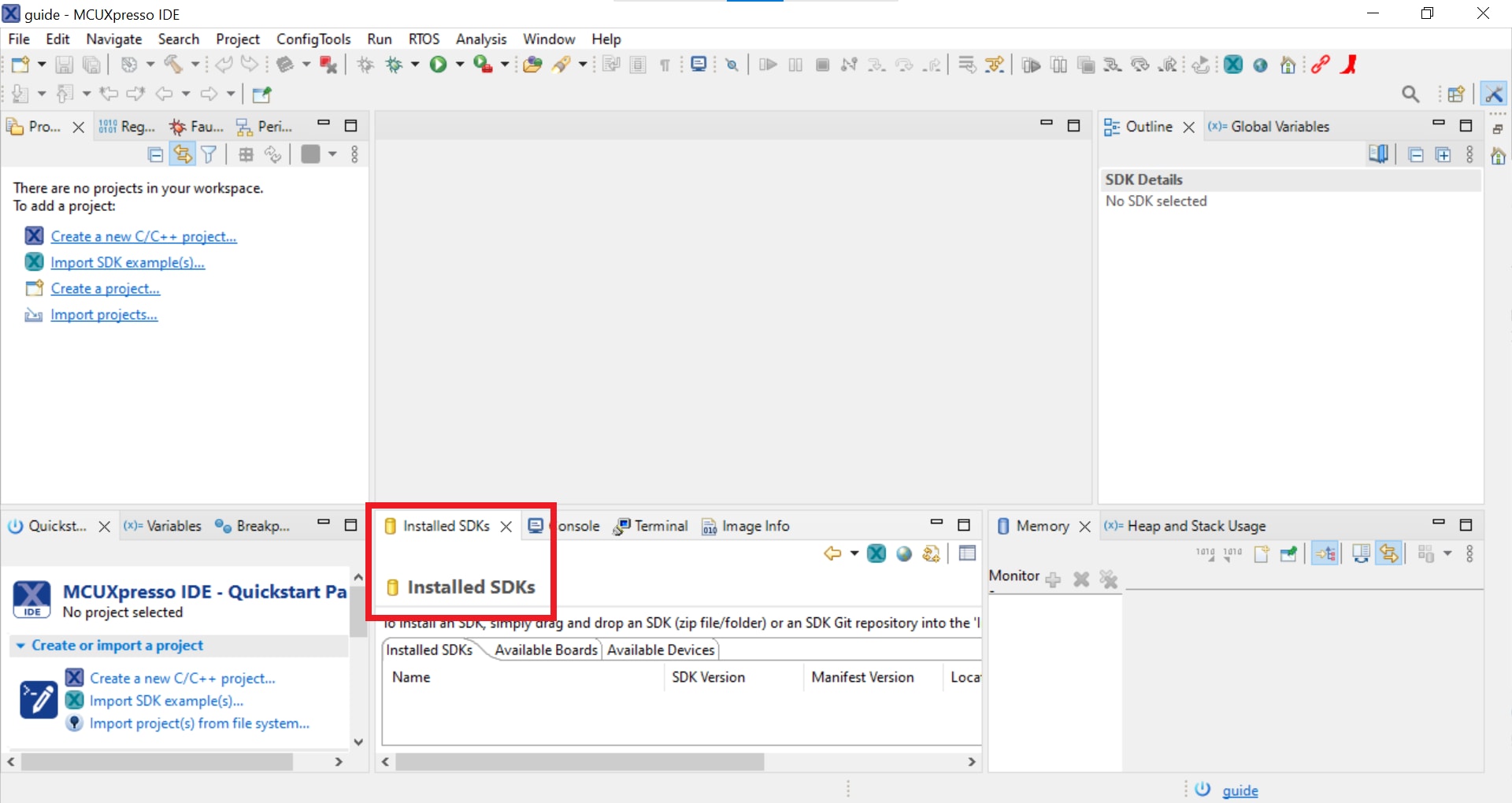Image resolution: width=1512 pixels, height=803 pixels.
Task: Click 'Import project(s) from file system...' in Quickstart
Action: point(199,723)
